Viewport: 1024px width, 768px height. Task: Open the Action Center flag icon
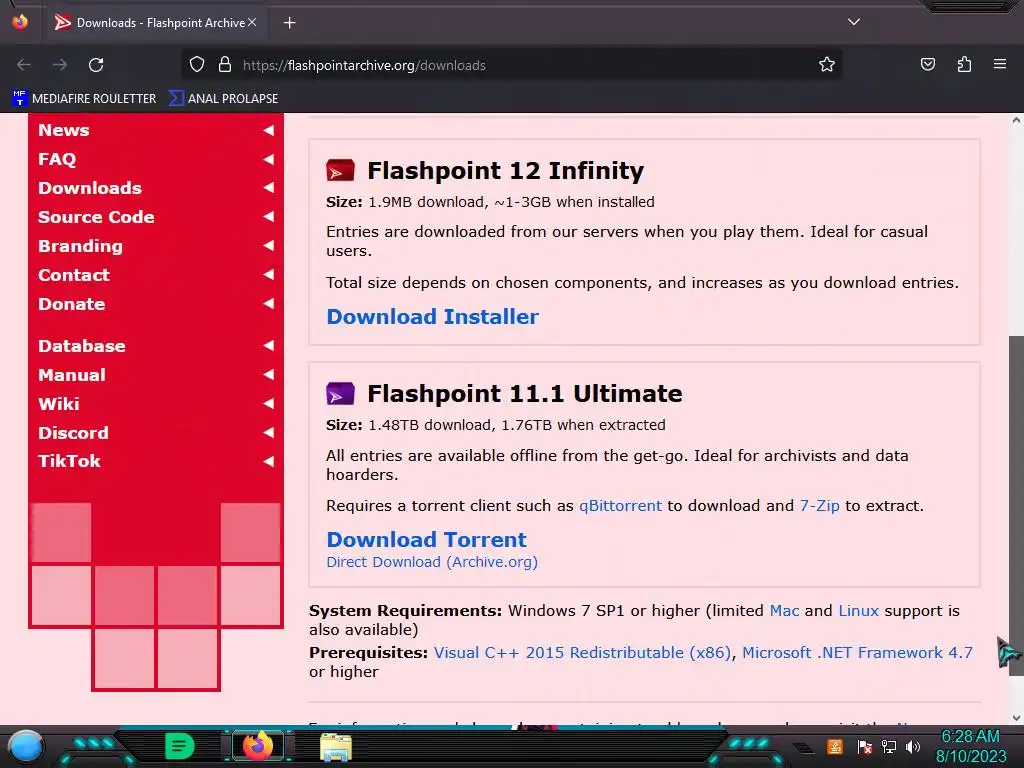(865, 746)
